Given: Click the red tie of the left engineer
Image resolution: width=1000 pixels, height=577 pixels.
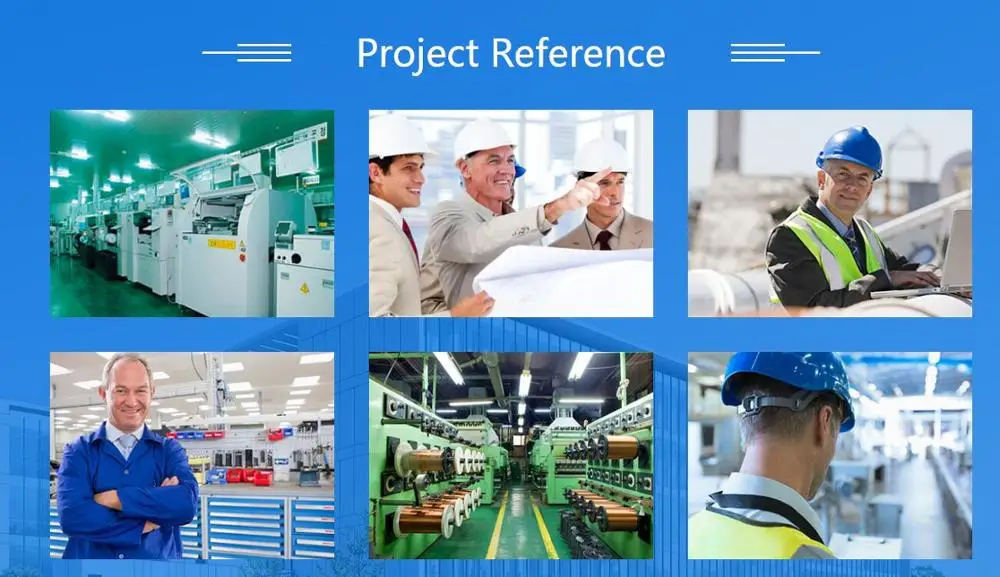Looking at the screenshot, I should [x=411, y=241].
